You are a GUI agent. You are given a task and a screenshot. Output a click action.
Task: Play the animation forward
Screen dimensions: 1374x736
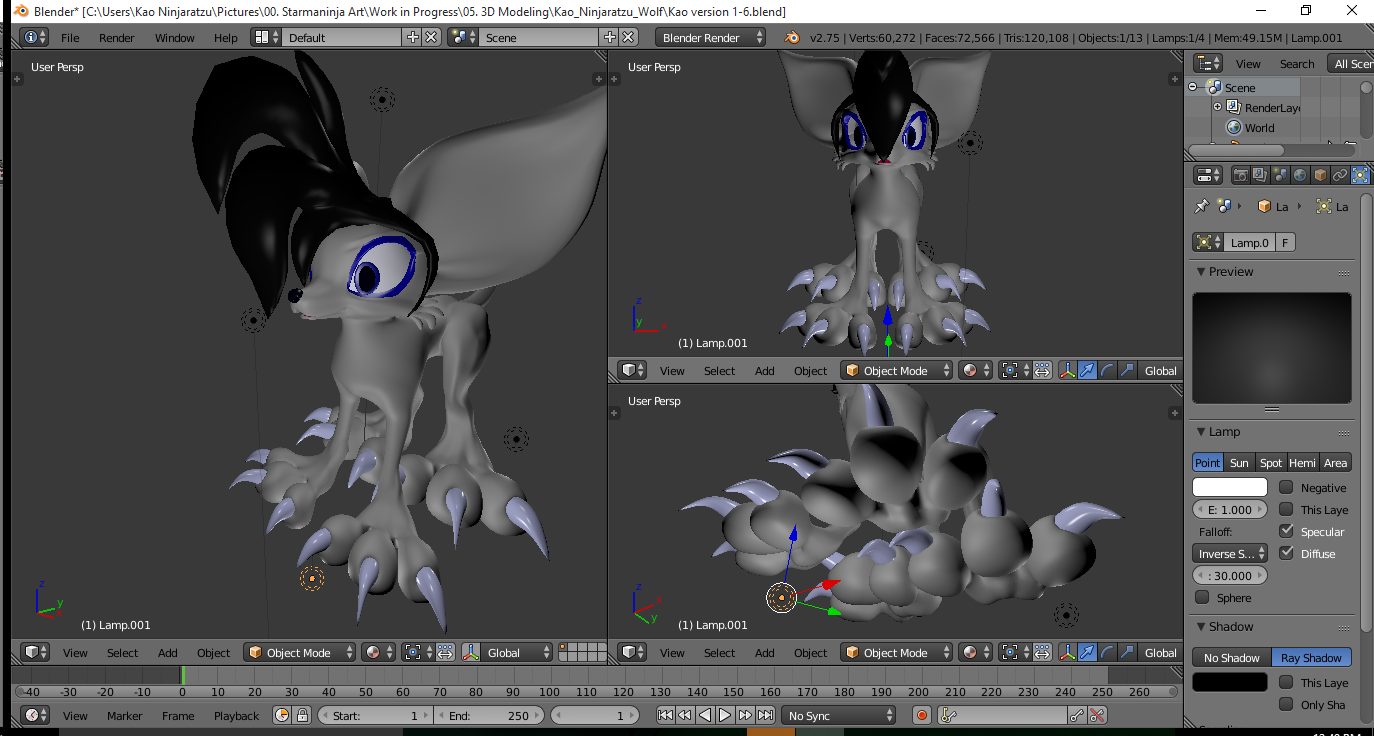point(725,715)
